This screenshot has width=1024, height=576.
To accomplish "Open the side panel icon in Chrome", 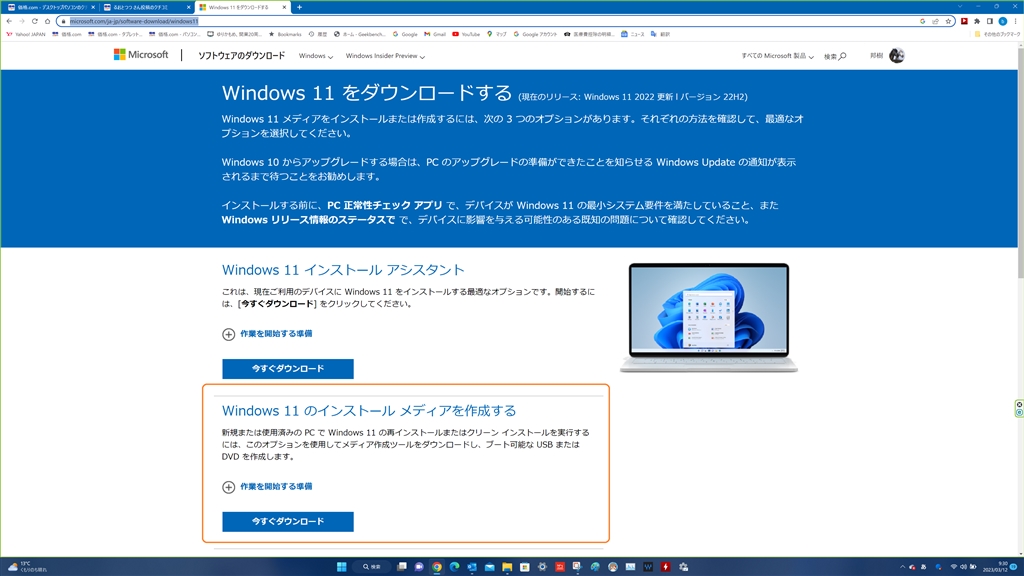I will pos(990,21).
